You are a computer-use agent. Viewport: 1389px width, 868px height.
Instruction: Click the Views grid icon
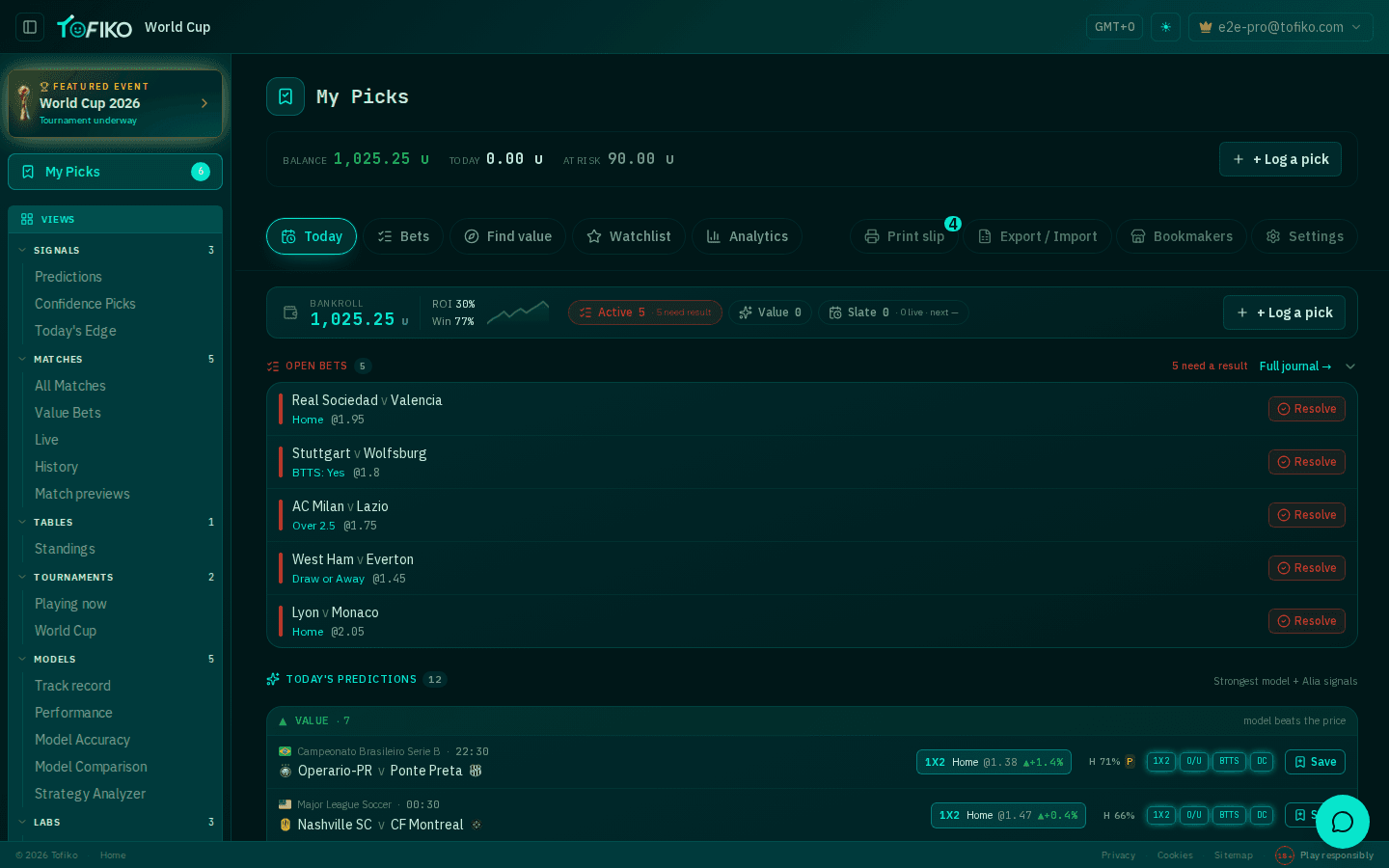coord(27,219)
